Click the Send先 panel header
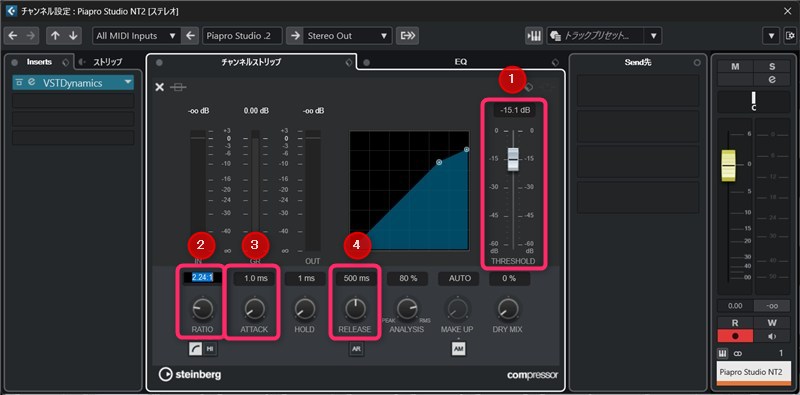Viewport: 800px width, 395px height. tap(638, 62)
